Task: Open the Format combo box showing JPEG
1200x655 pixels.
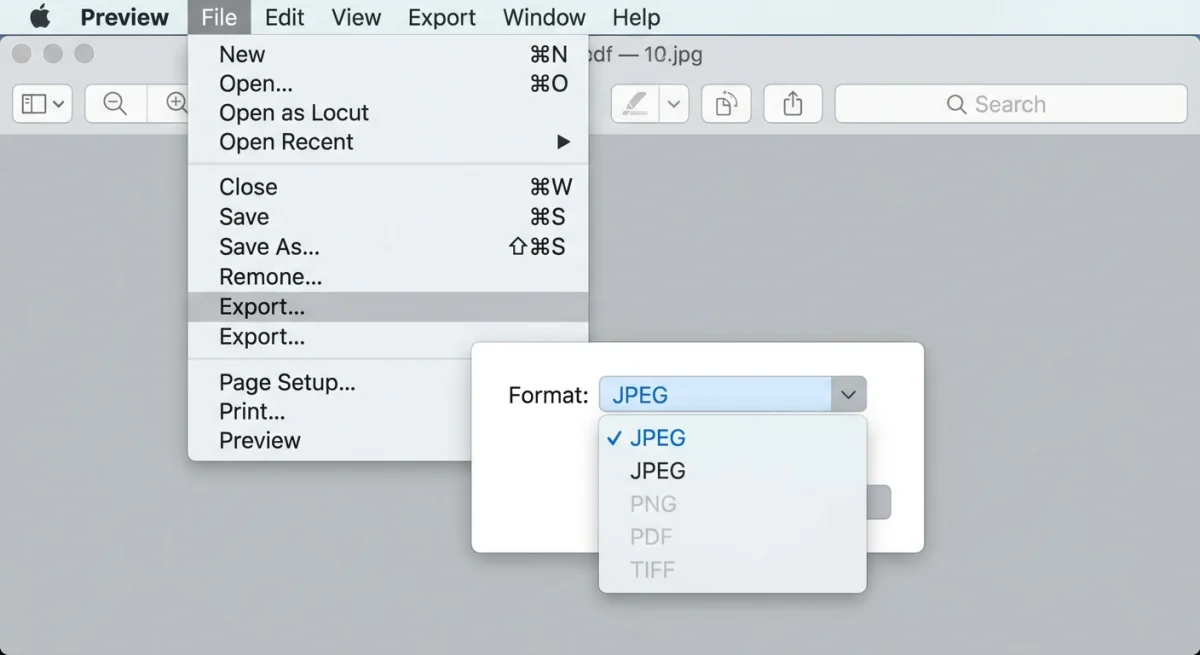Action: (733, 394)
